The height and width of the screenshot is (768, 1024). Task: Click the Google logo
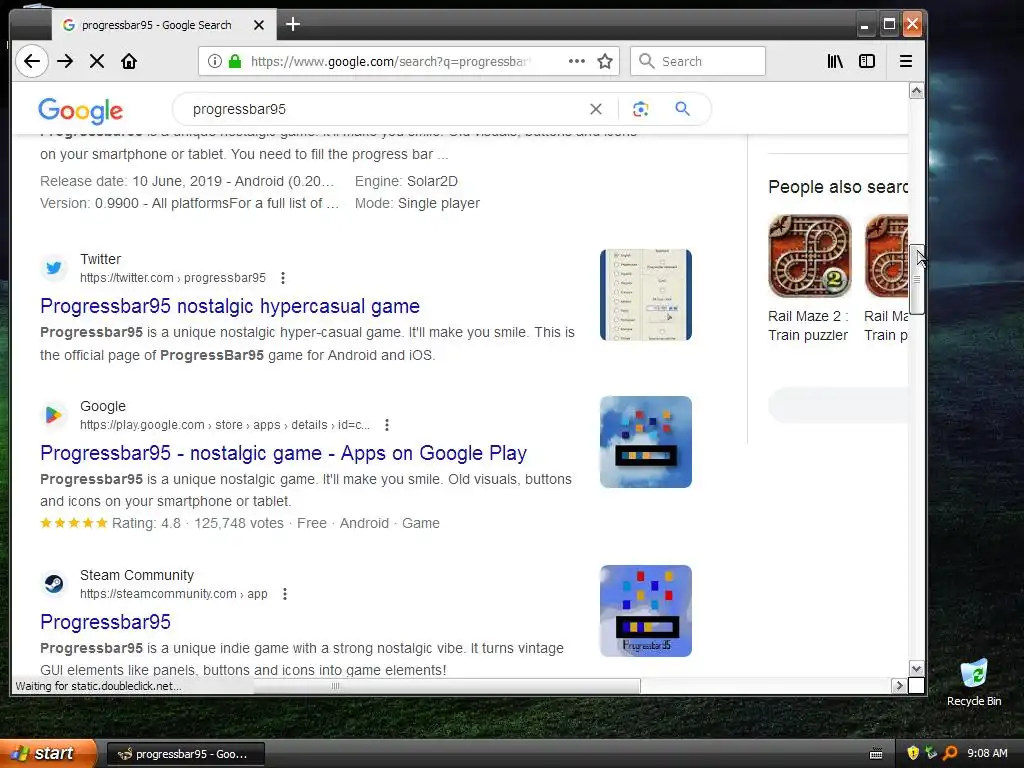click(x=80, y=110)
